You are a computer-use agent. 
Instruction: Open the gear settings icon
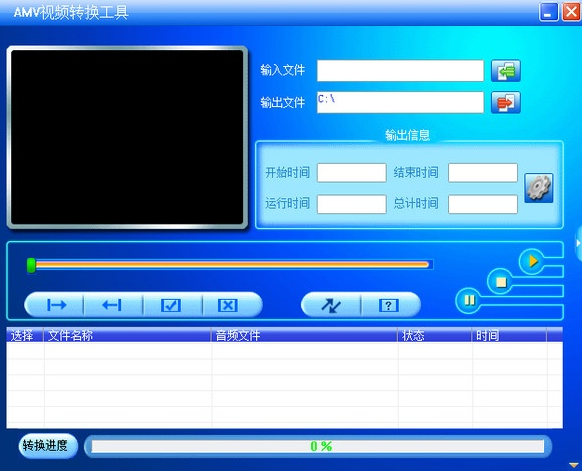click(539, 188)
